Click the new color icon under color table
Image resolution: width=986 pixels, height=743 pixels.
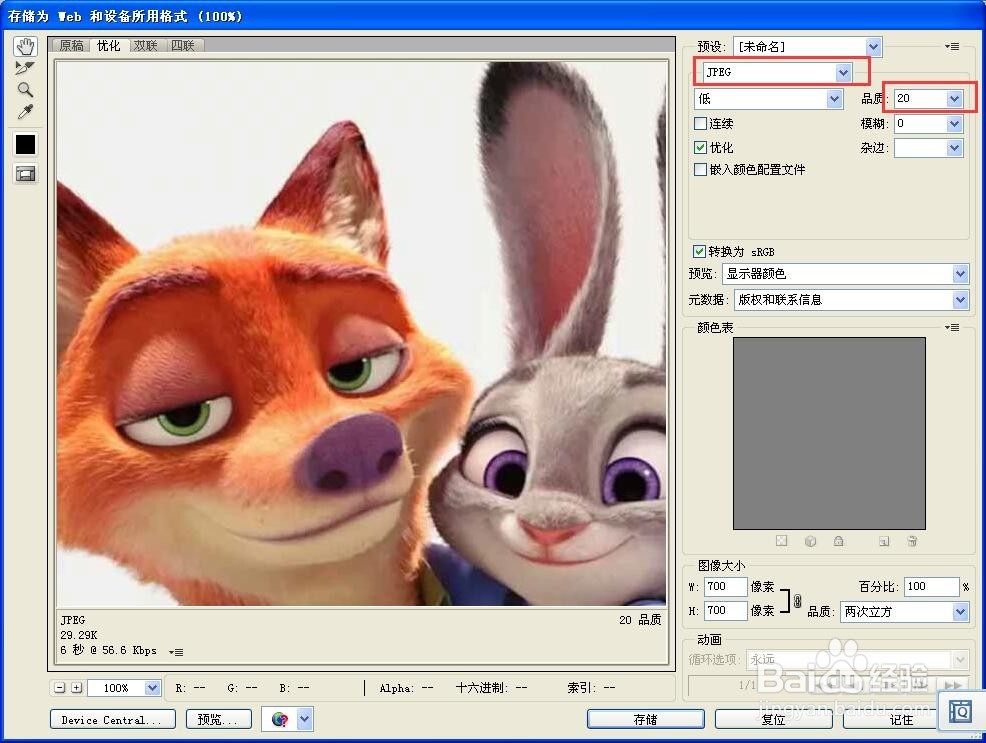(x=884, y=541)
